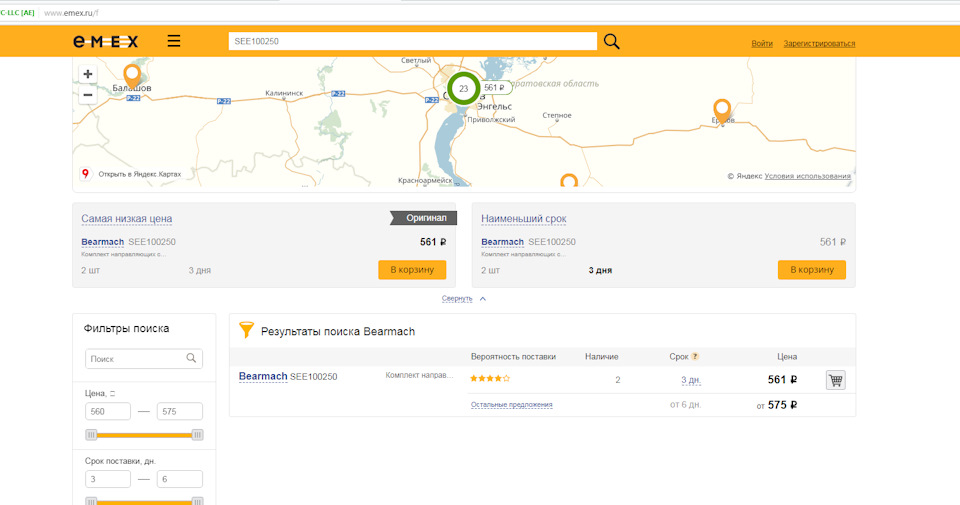Click the green cluster marker showing 23
The height and width of the screenshot is (505, 960).
(463, 88)
